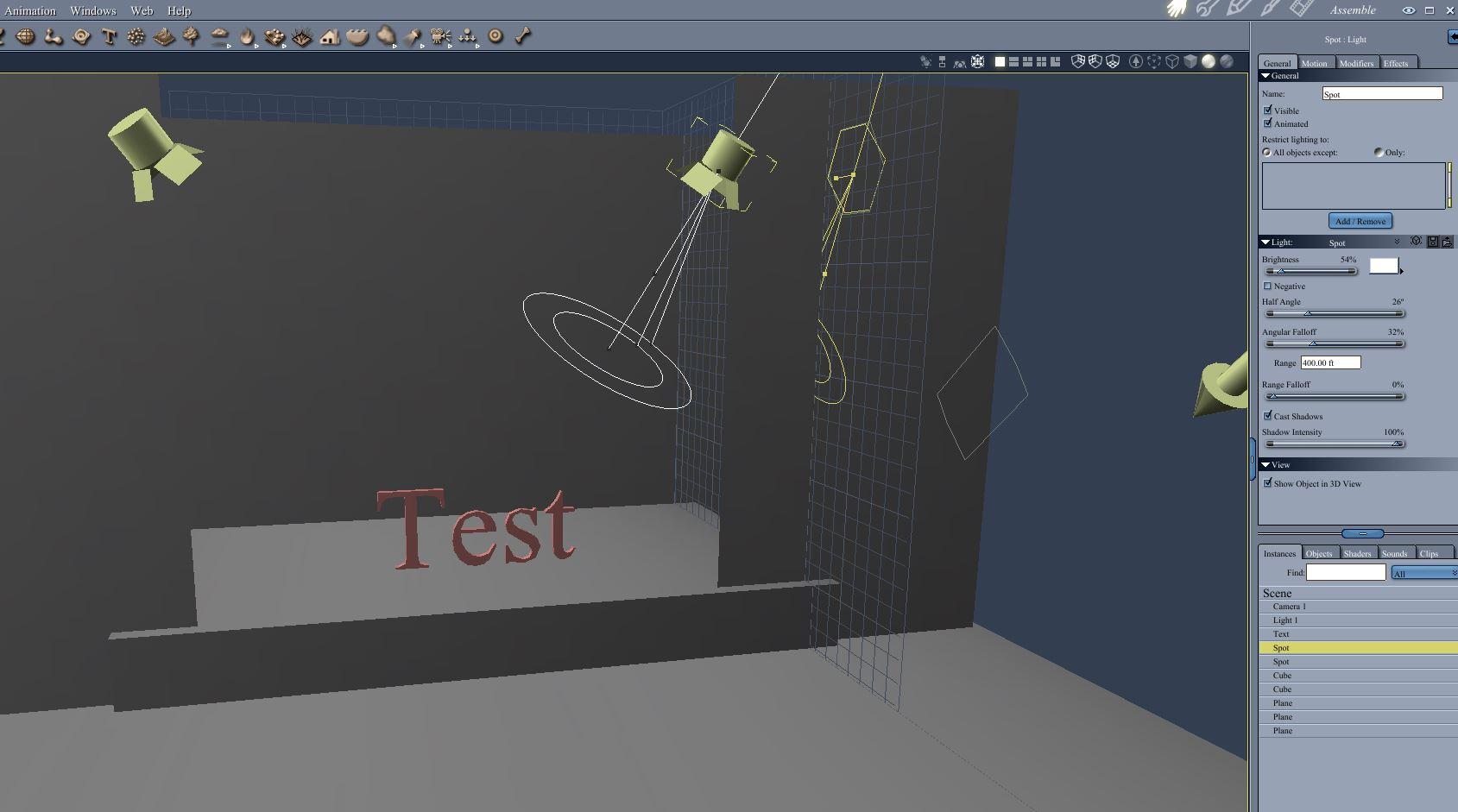
Task: Enable the Negative light checkbox
Action: (x=1268, y=286)
